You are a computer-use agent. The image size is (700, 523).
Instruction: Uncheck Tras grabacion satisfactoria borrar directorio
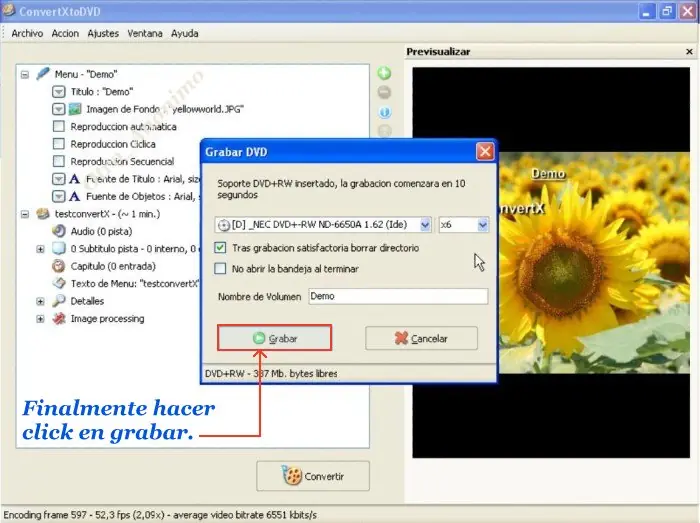(221, 248)
